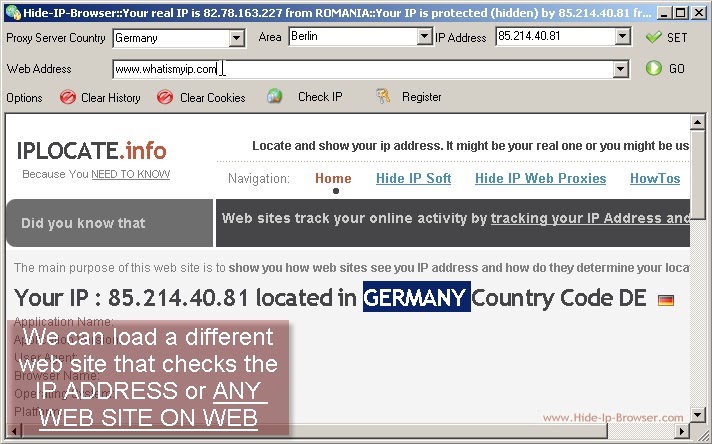712x444 pixels.
Task: Open the IP Address dropdown arrow
Action: pos(623,36)
